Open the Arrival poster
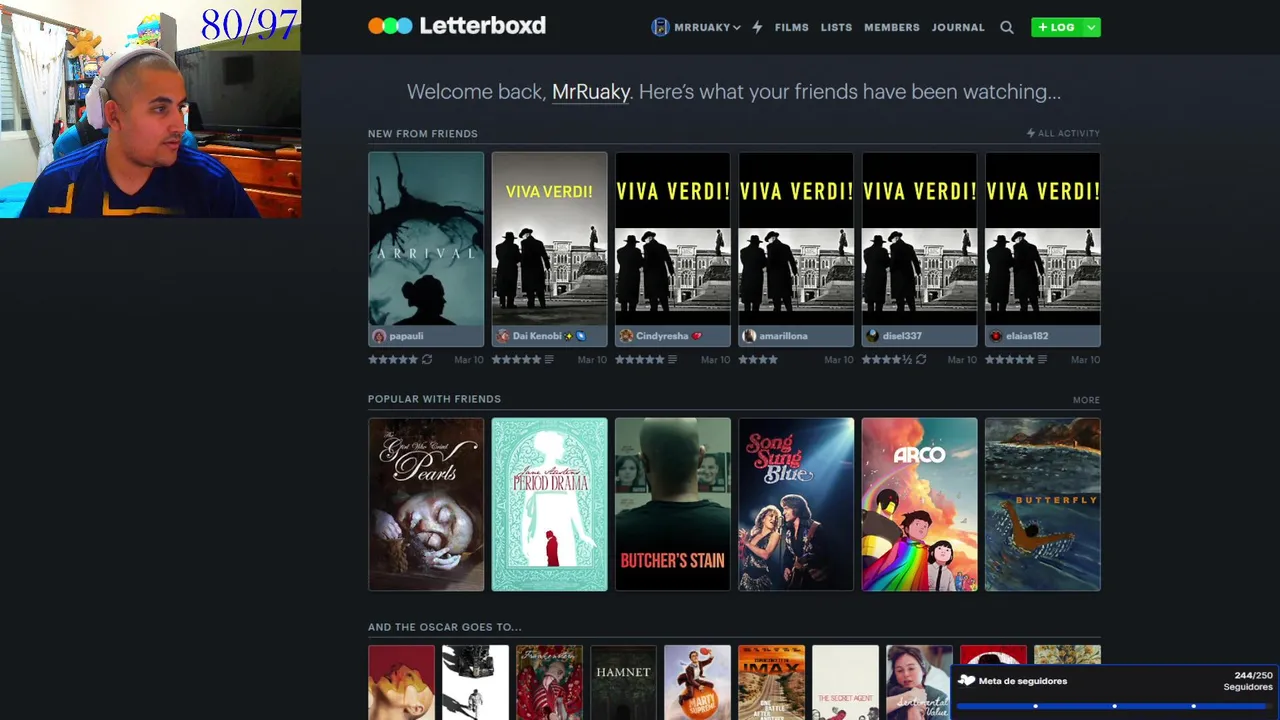The image size is (1280, 720). [426, 238]
